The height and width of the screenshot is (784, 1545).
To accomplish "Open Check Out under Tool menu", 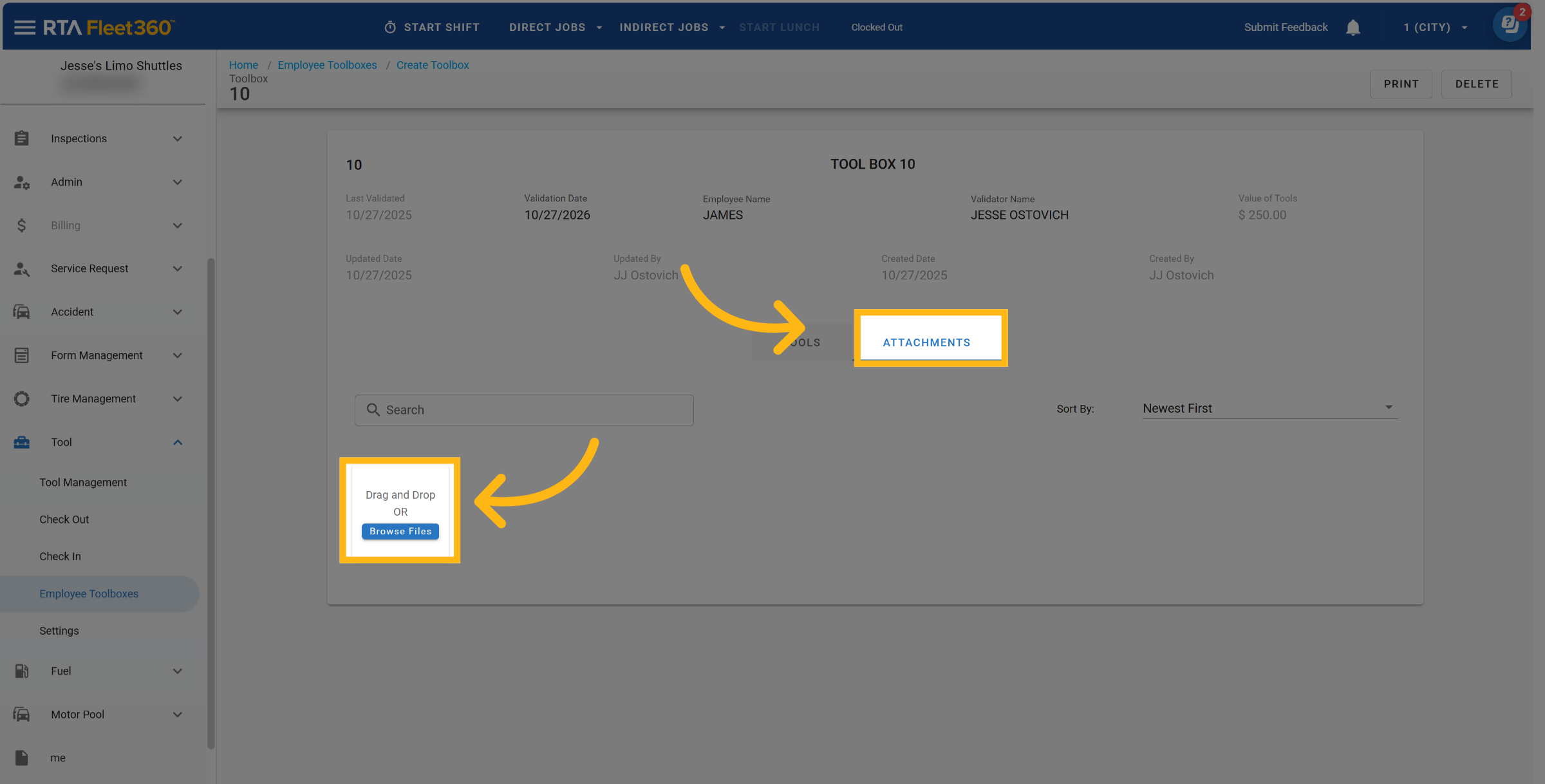I will click(x=64, y=519).
